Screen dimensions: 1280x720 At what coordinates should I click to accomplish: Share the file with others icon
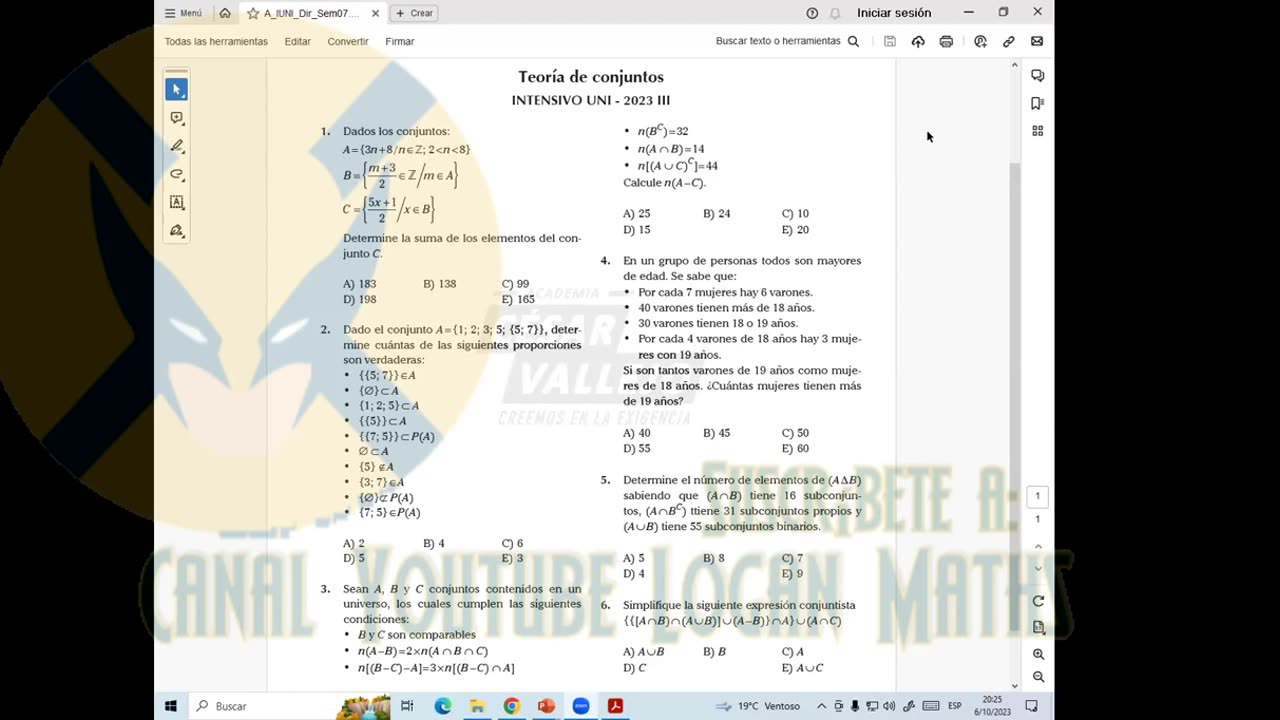coord(980,41)
